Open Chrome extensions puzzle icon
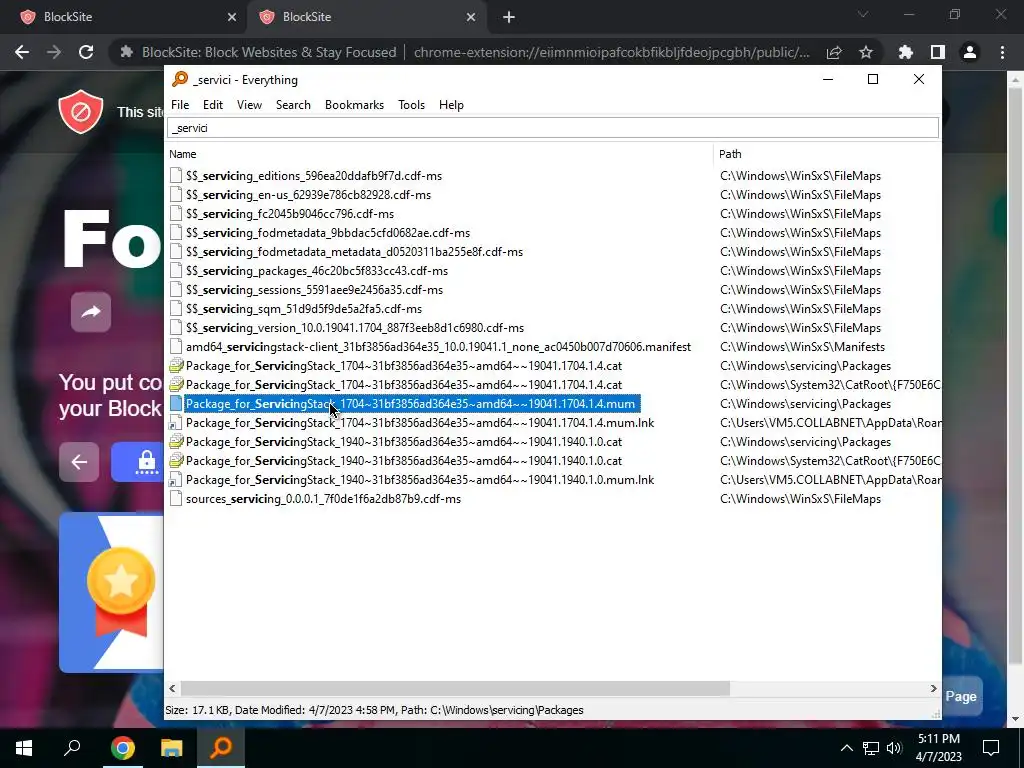The height and width of the screenshot is (768, 1024). pos(906,52)
